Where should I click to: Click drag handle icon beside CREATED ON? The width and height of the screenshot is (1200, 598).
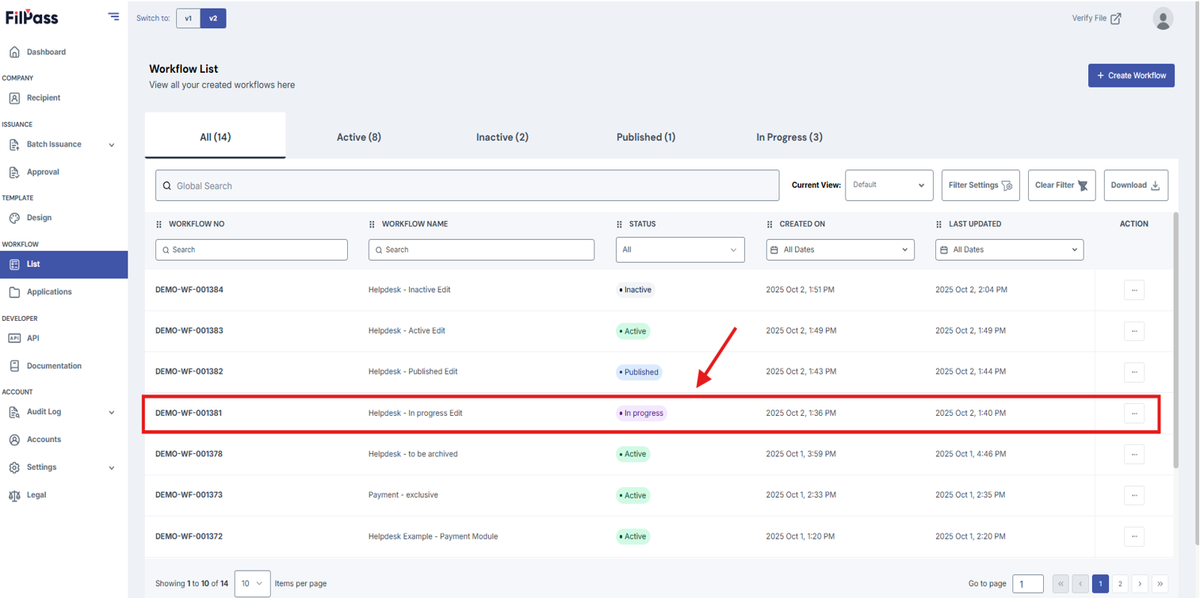[770, 224]
